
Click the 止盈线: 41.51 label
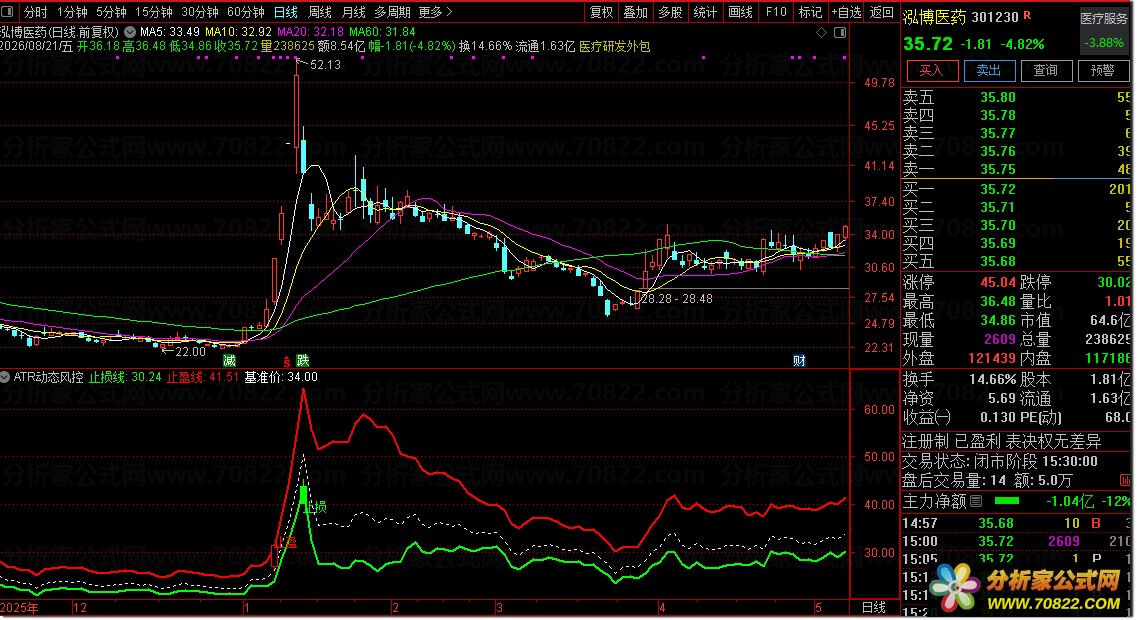click(x=203, y=377)
